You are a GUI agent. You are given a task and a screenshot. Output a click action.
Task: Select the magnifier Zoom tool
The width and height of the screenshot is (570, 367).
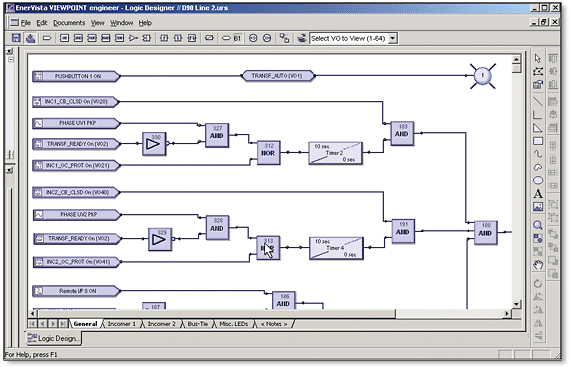pyautogui.click(x=538, y=225)
